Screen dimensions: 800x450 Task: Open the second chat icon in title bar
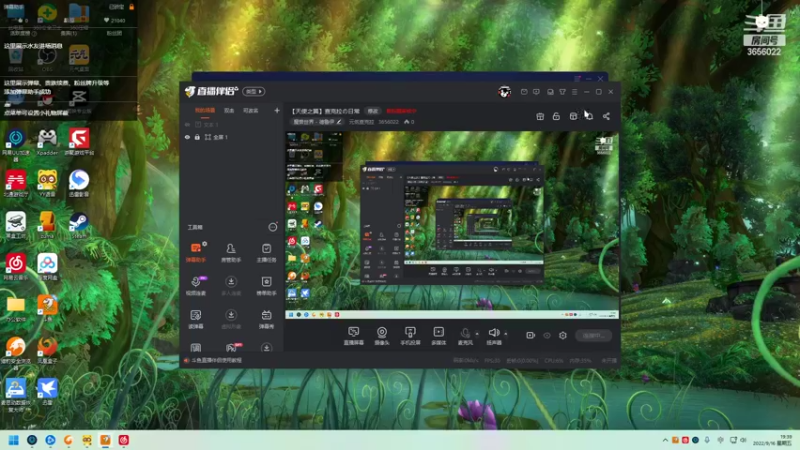coord(536,92)
